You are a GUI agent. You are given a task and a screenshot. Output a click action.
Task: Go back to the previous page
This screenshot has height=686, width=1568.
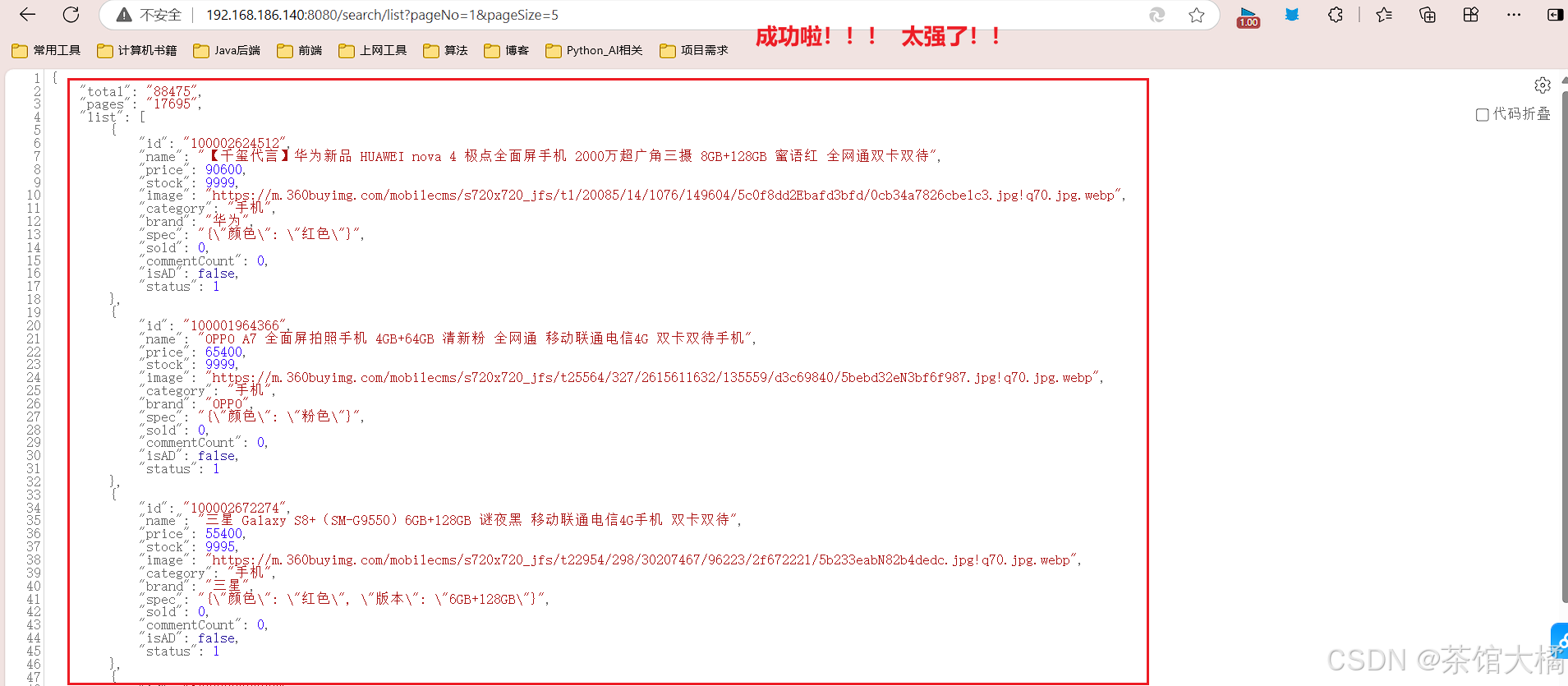pyautogui.click(x=27, y=15)
